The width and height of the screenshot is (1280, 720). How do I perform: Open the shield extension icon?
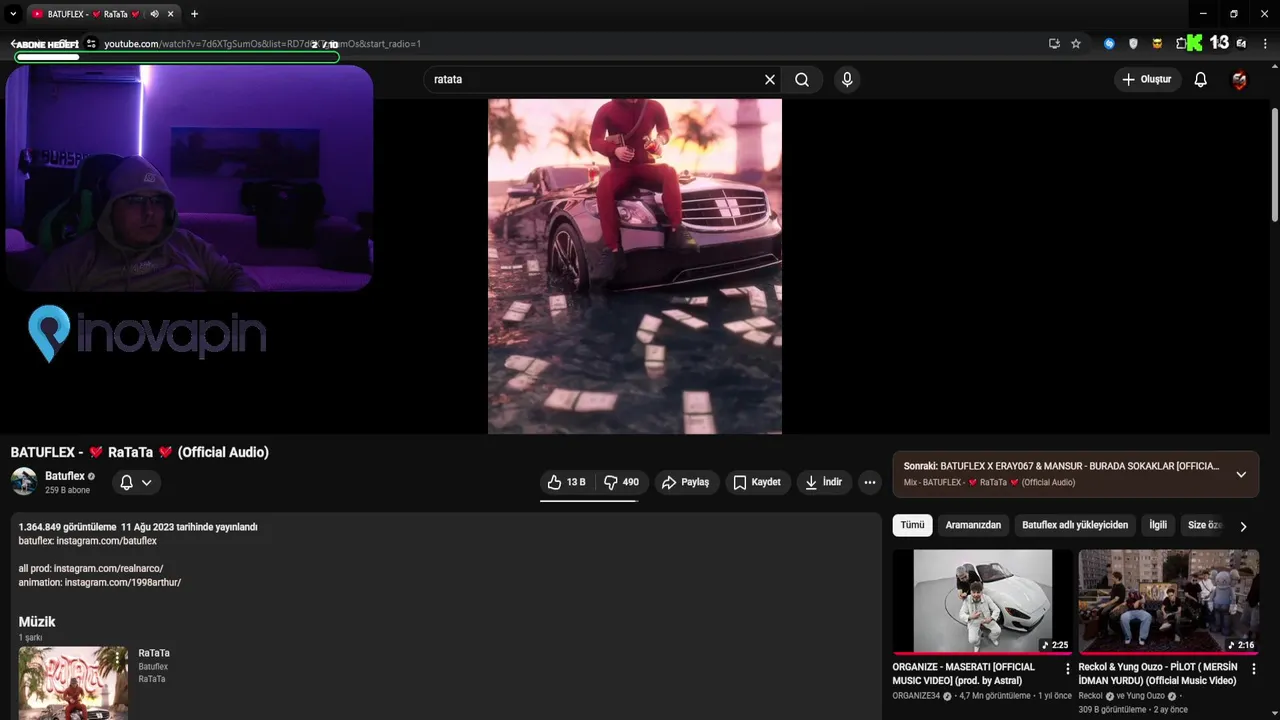coord(1133,44)
